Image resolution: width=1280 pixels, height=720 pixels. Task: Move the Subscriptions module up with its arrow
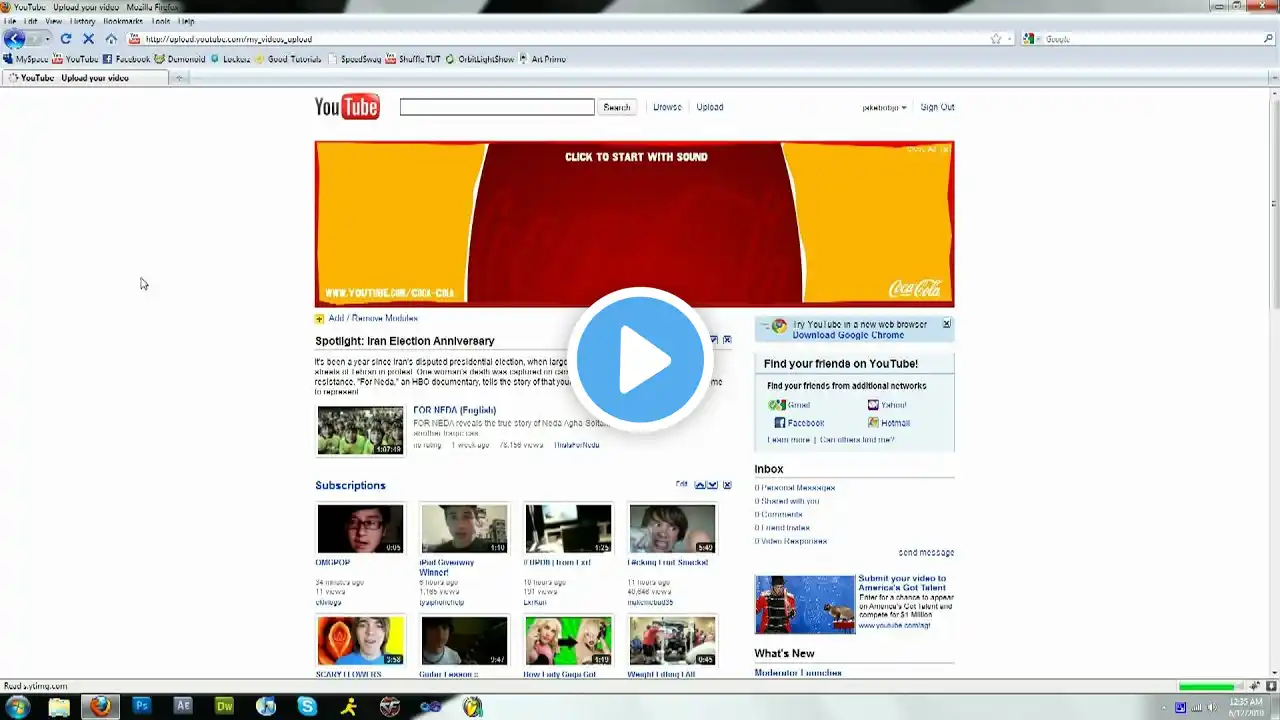coord(700,485)
